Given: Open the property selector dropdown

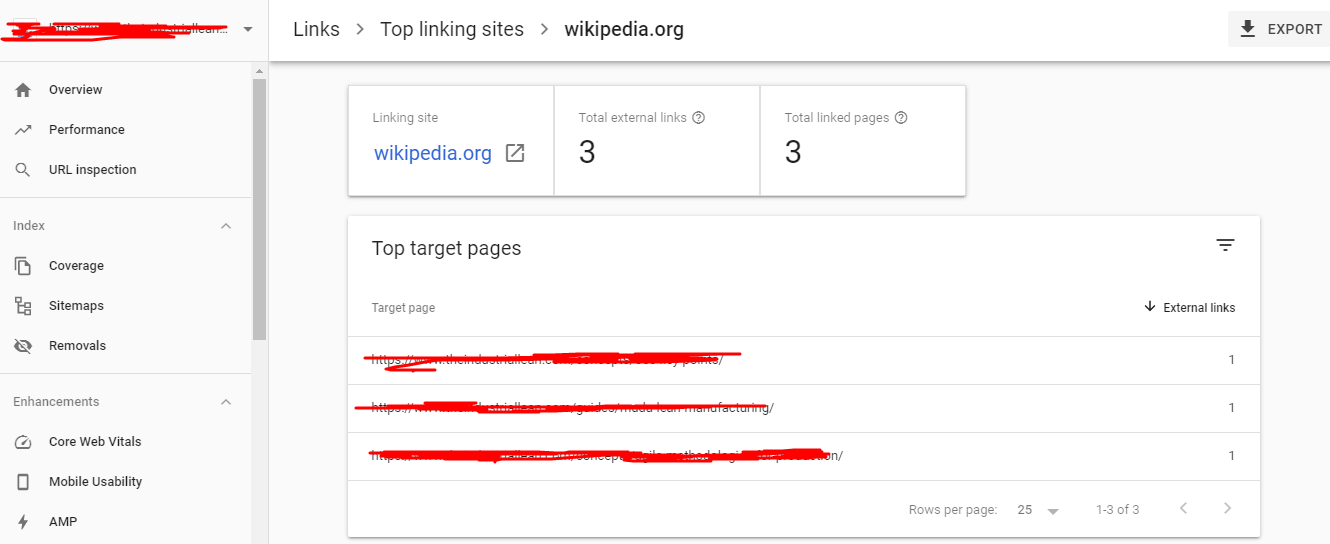Looking at the screenshot, I should tap(247, 30).
